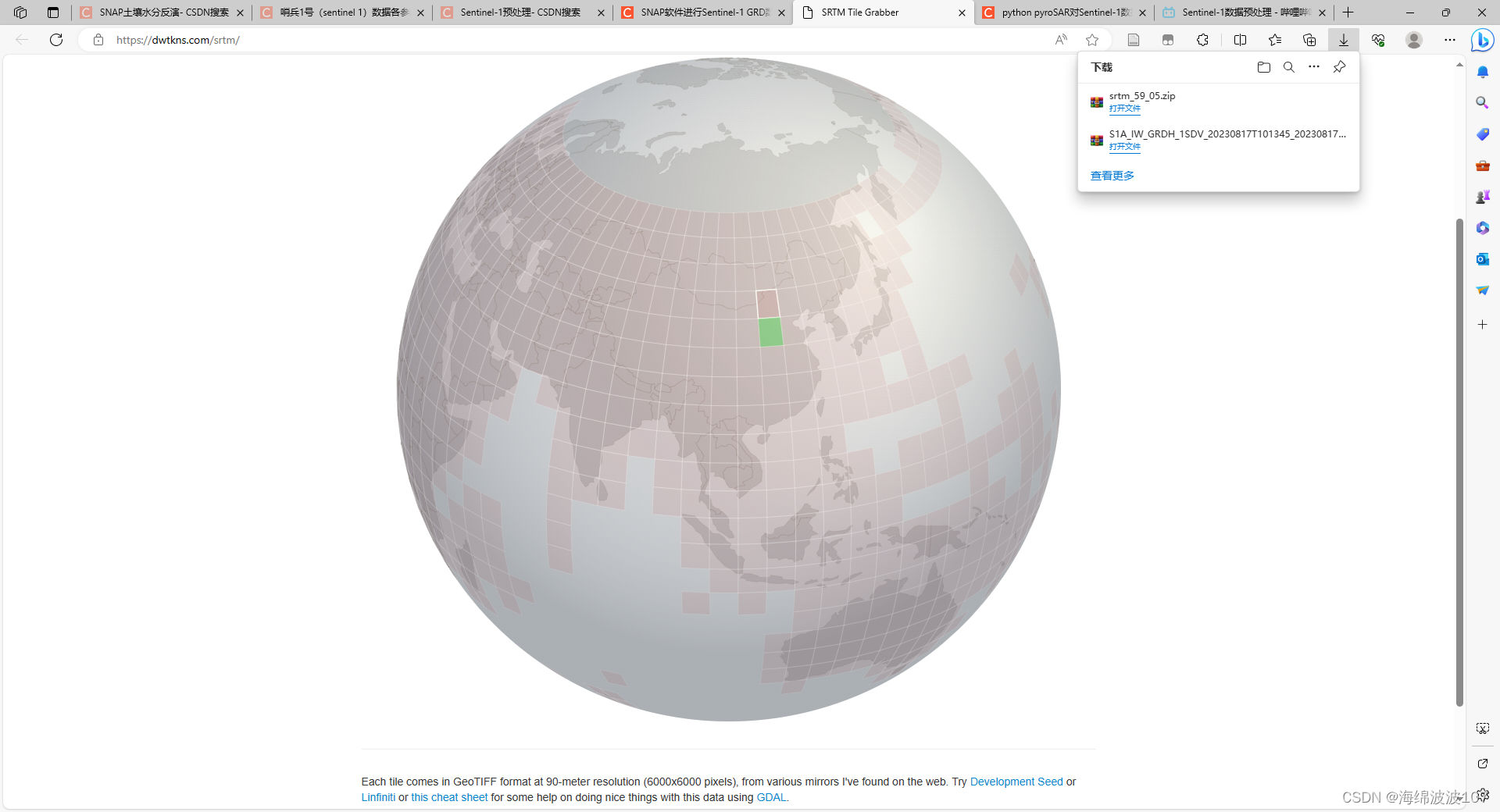The image size is (1500, 812).
Task: Open a new browser tab
Action: [x=1348, y=12]
